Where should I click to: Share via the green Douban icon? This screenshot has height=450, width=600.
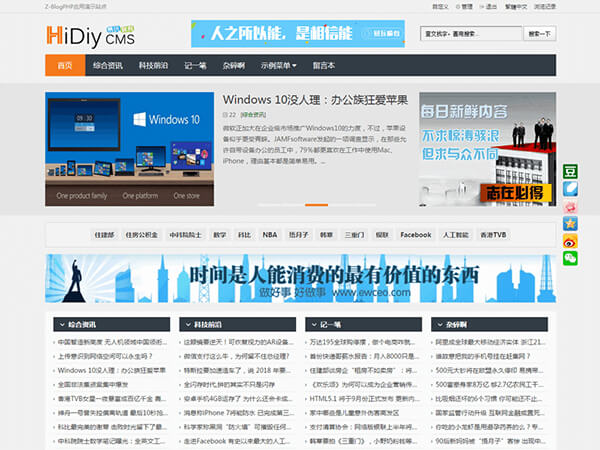tap(570, 171)
